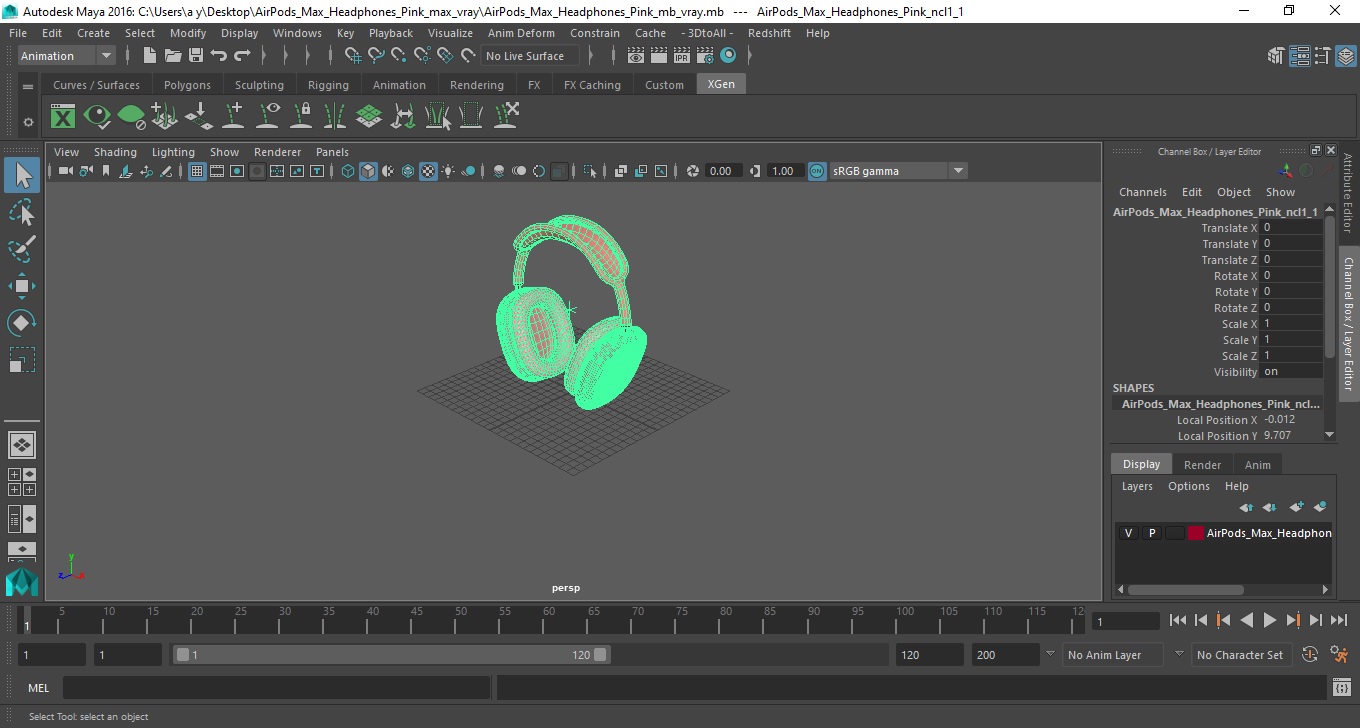Toggle the viewport grid display button
Image resolution: width=1360 pixels, height=728 pixels.
click(x=197, y=171)
